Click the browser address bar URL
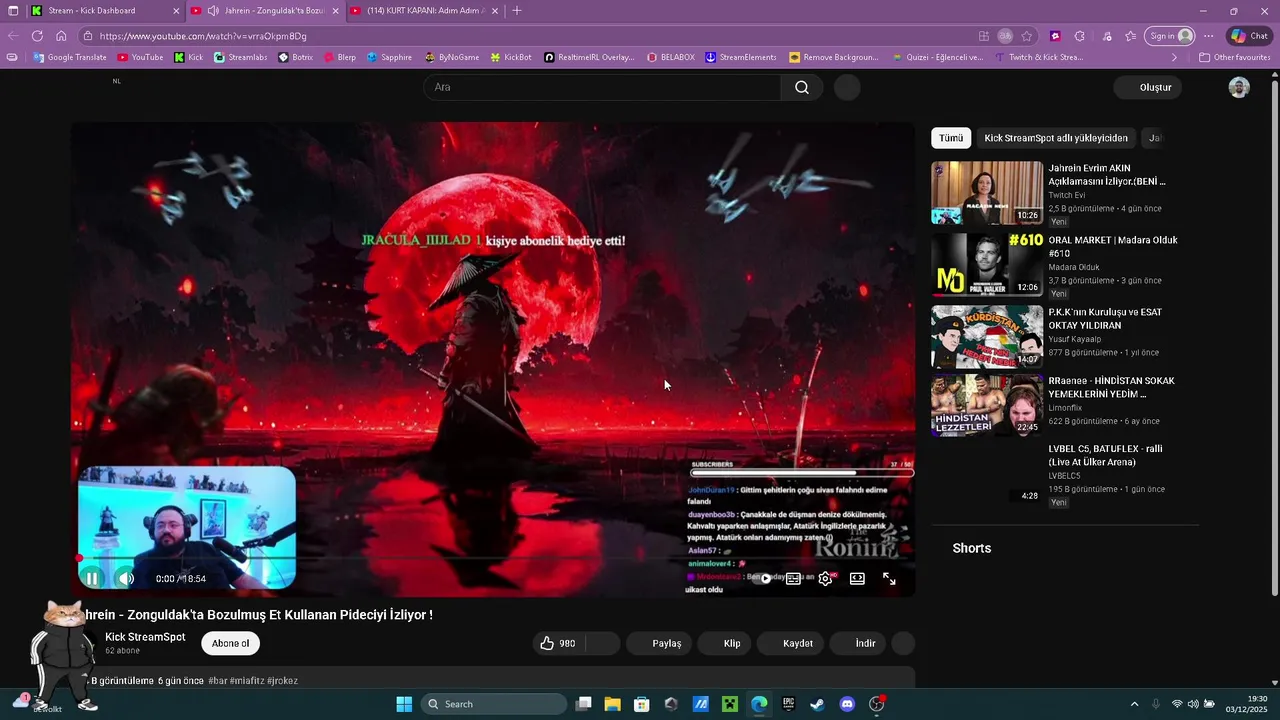This screenshot has height=720, width=1280. click(203, 36)
